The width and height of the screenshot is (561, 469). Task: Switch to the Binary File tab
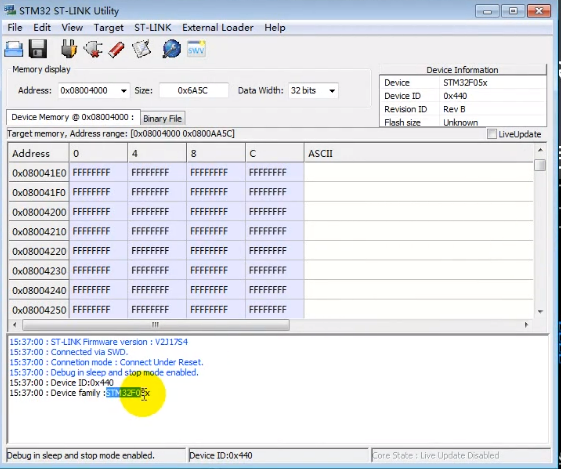pos(162,118)
